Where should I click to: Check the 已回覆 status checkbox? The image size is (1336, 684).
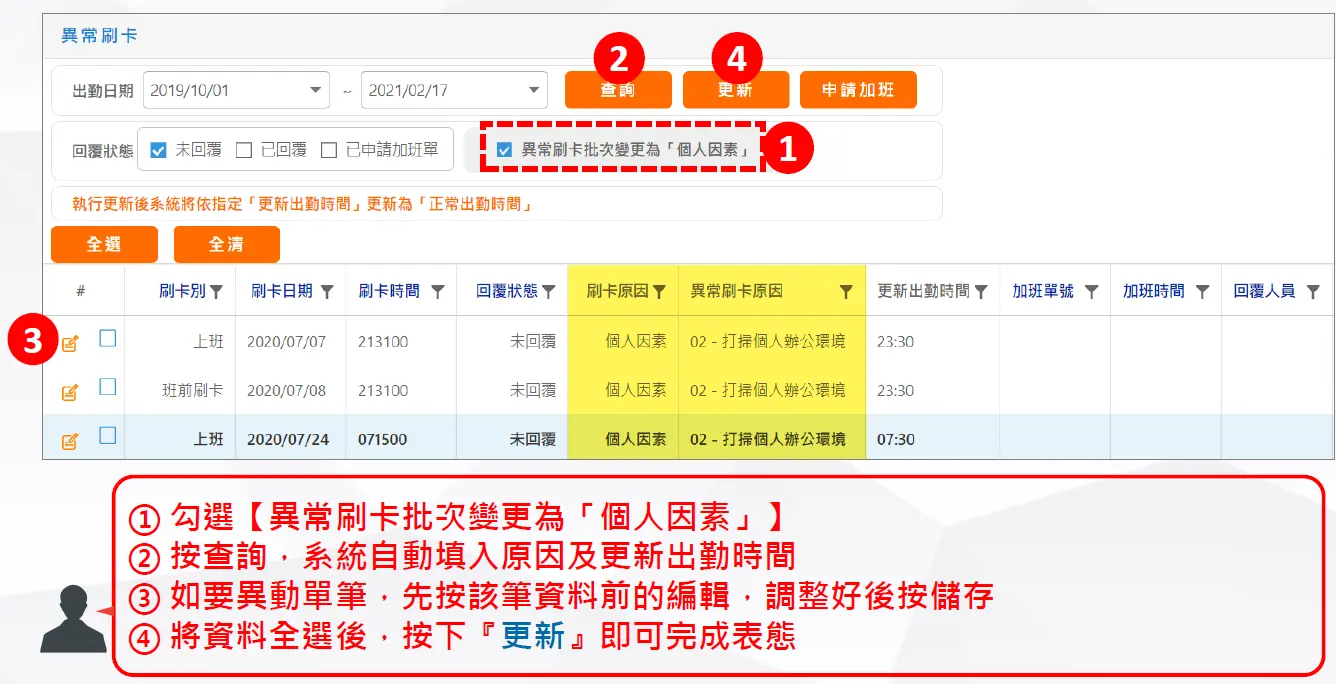coord(244,150)
